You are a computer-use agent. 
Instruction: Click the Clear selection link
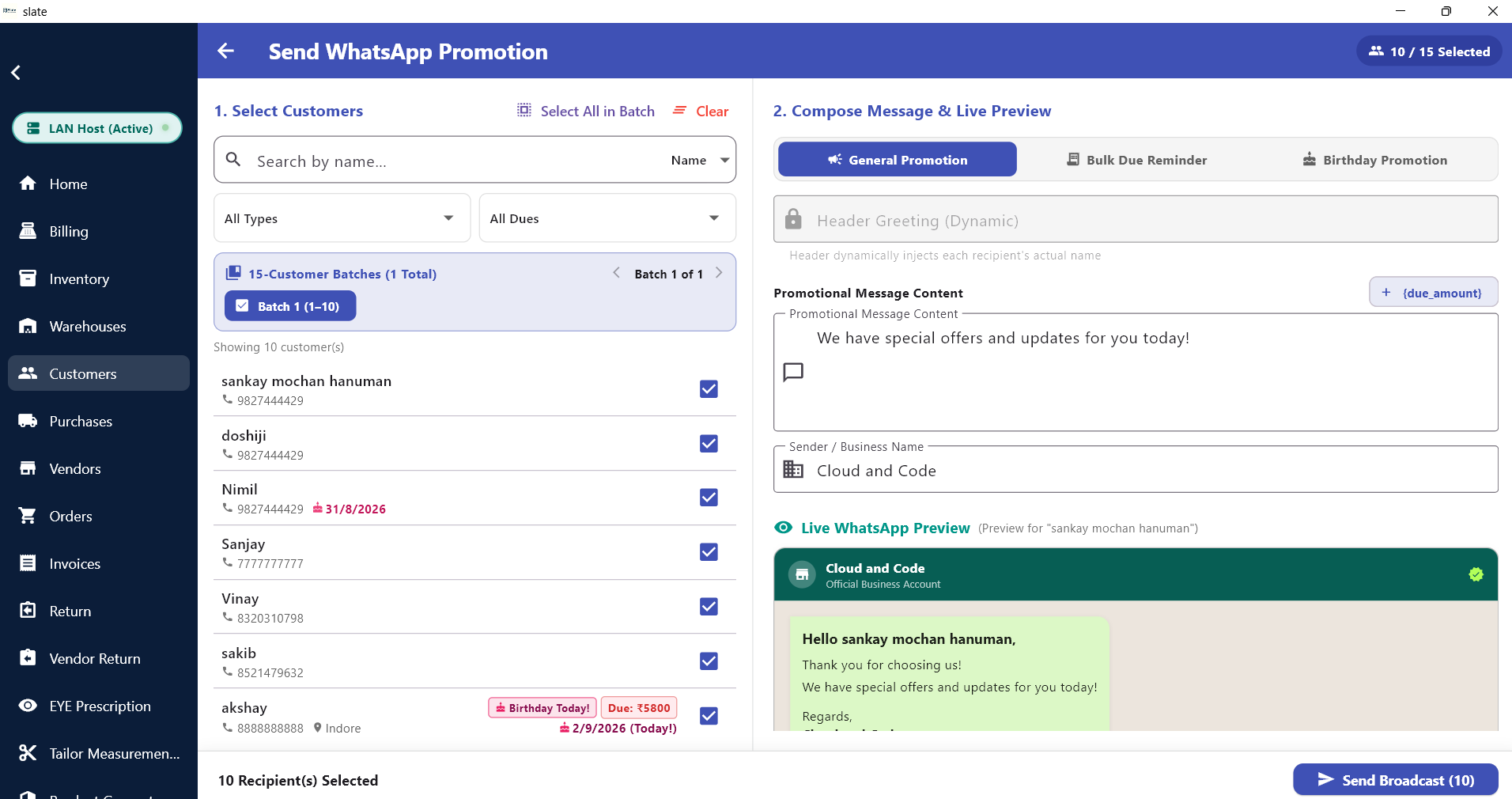coord(701,111)
